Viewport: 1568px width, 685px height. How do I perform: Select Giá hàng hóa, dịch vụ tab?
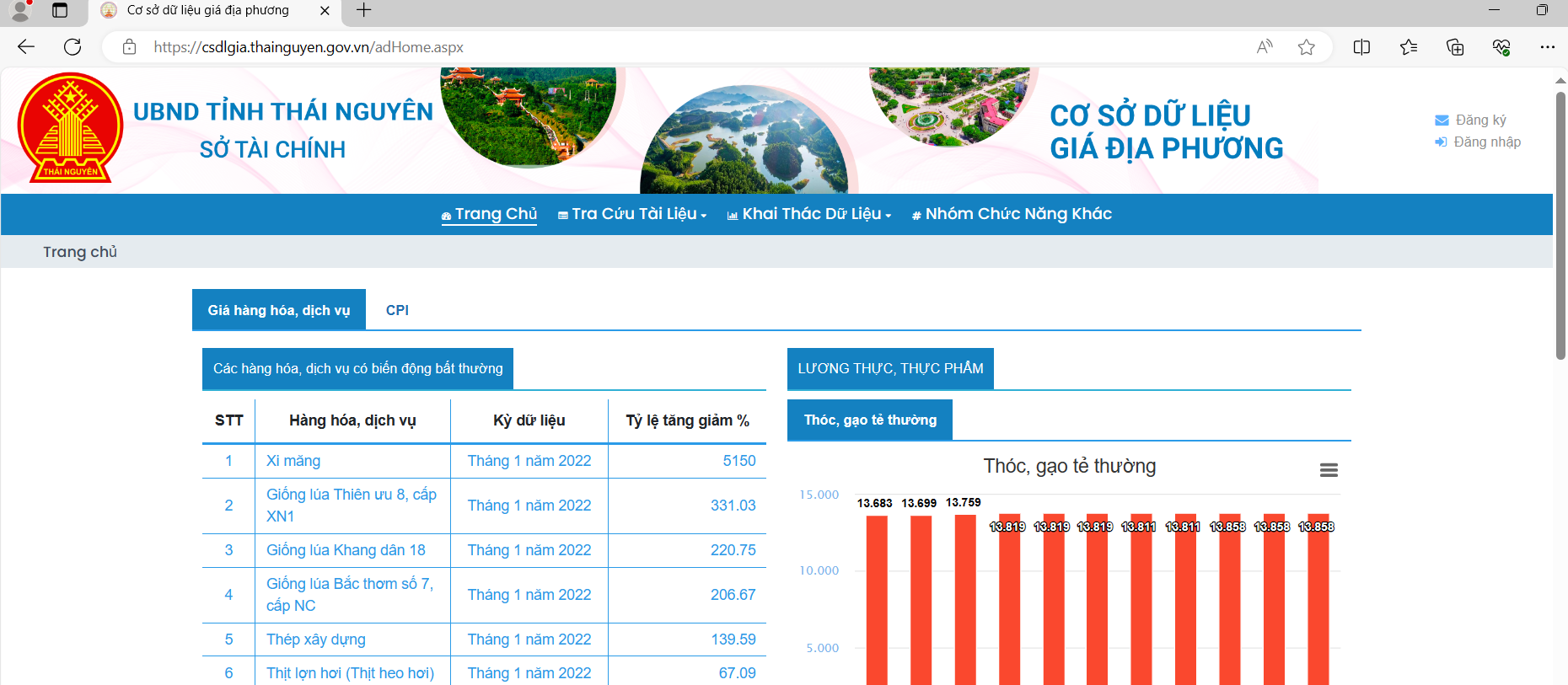coord(278,310)
